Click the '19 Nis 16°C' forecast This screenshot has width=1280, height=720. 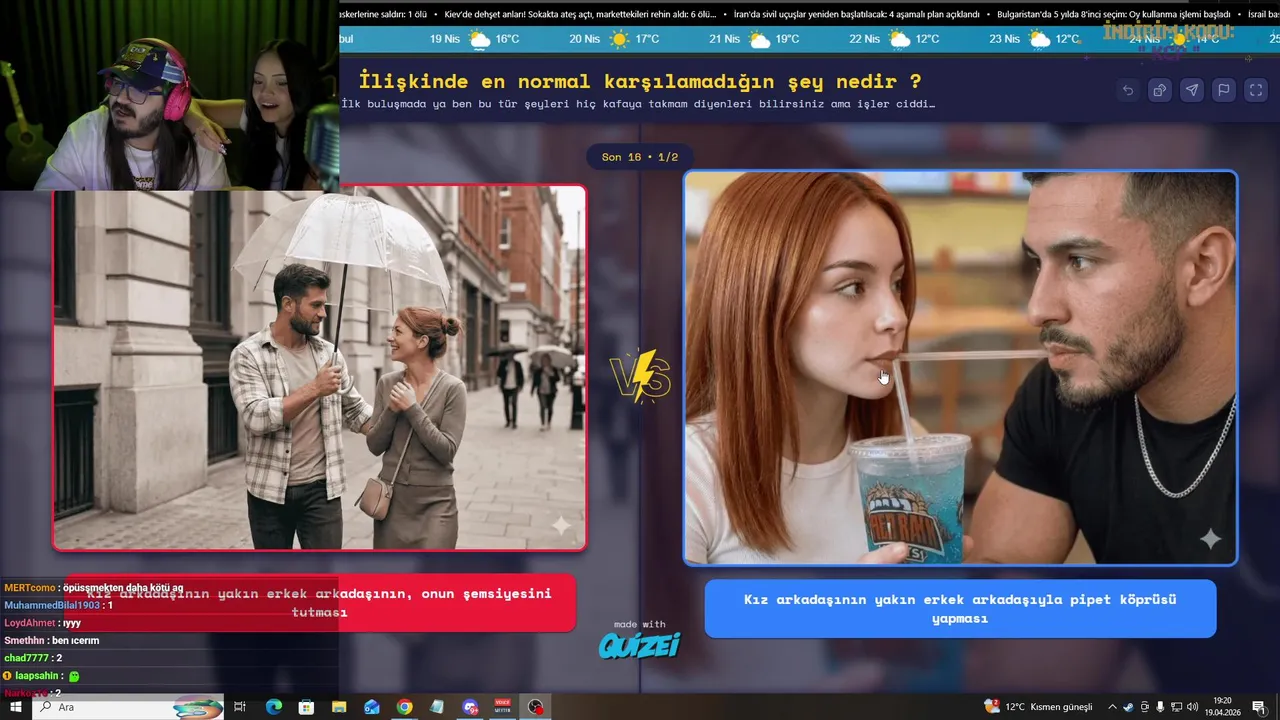(475, 39)
